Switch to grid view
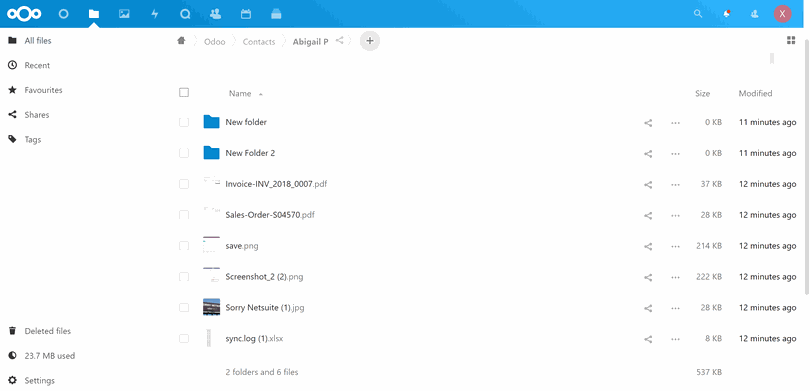The image size is (810, 391). [791, 40]
